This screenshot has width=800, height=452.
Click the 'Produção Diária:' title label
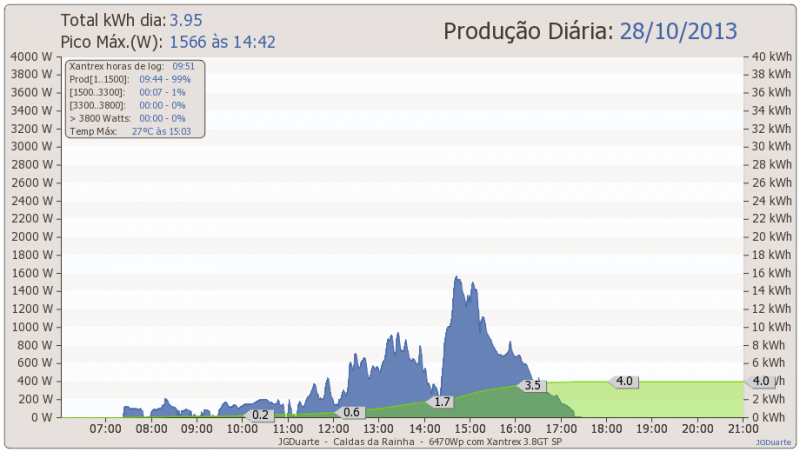click(528, 31)
